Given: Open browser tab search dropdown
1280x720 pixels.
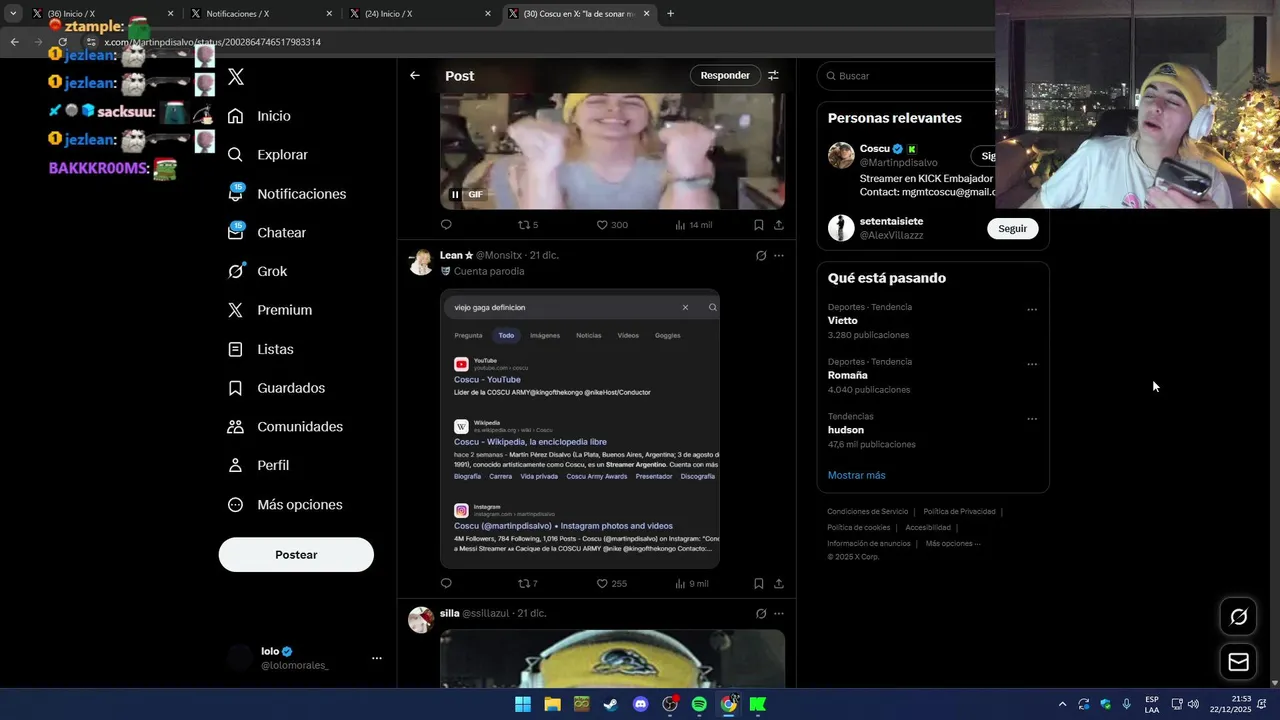Looking at the screenshot, I should pyautogui.click(x=13, y=14).
